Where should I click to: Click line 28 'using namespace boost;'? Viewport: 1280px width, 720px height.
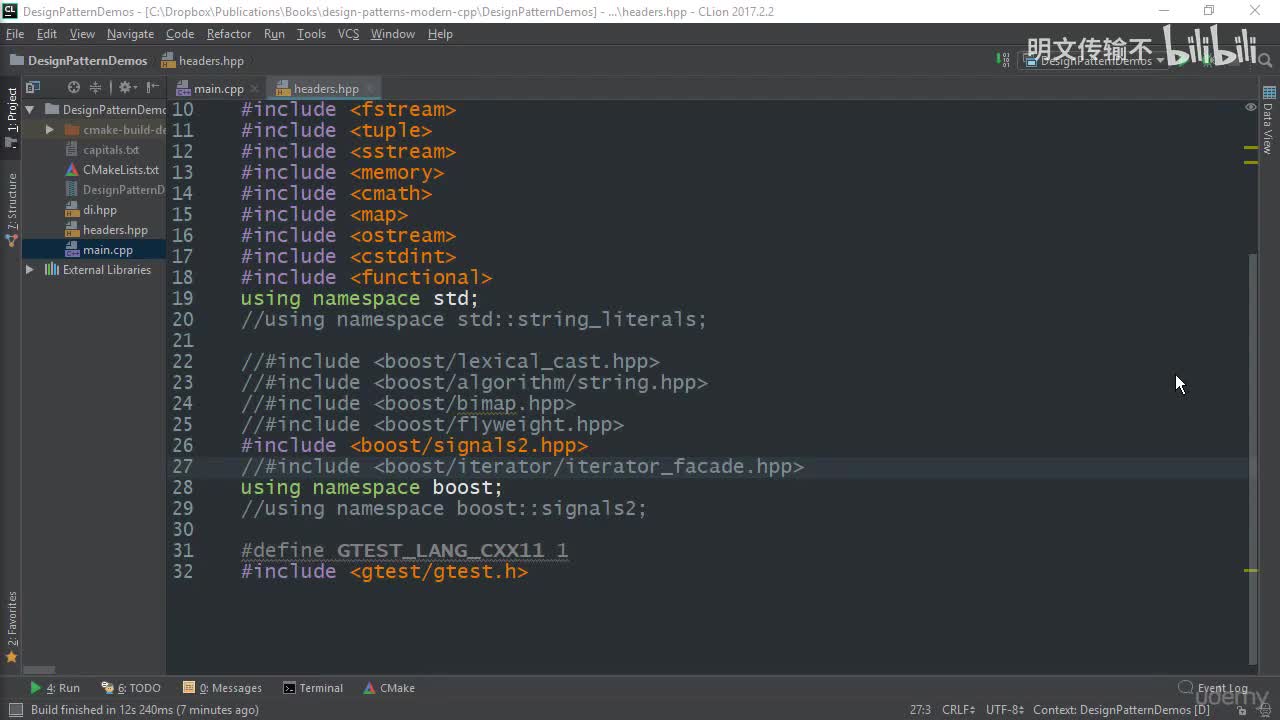[372, 488]
